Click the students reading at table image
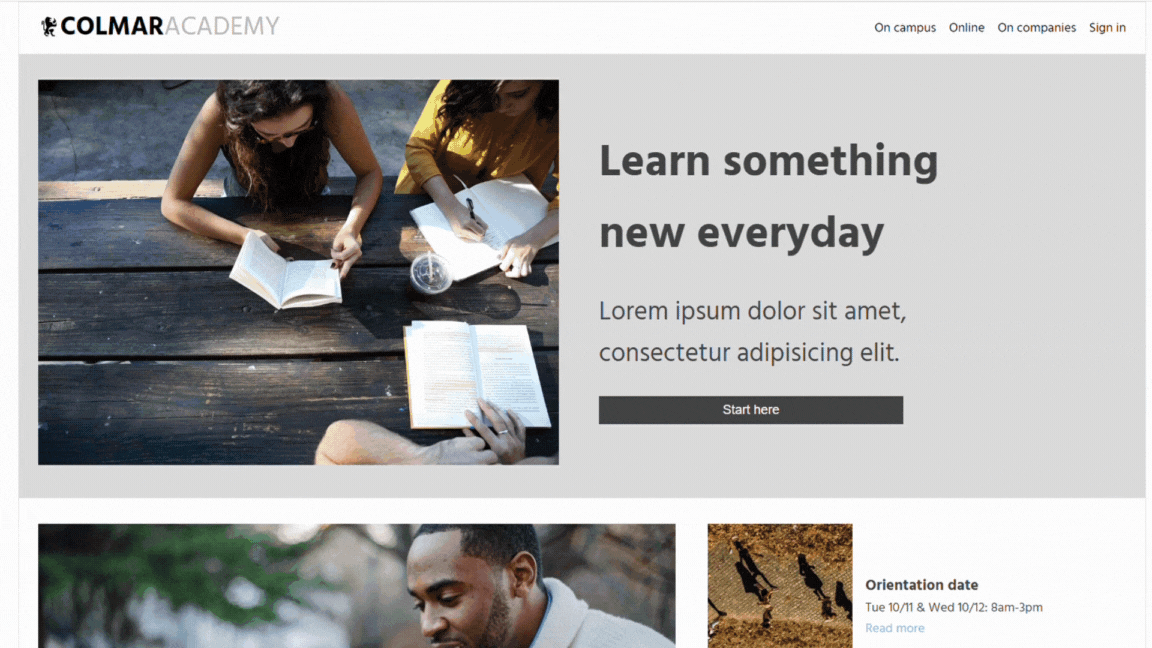Image resolution: width=1152 pixels, height=648 pixels. click(298, 272)
